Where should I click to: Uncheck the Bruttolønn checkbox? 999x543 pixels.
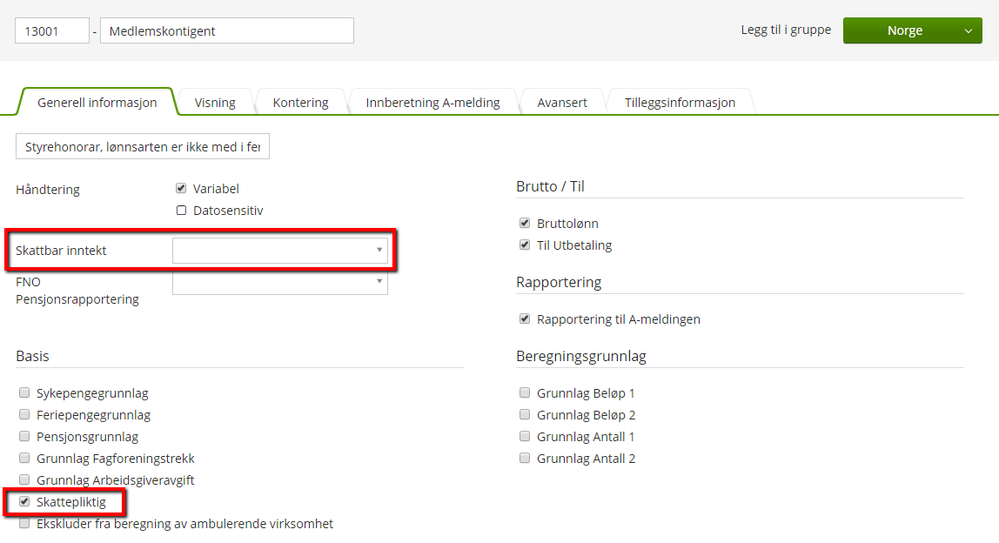[x=524, y=223]
